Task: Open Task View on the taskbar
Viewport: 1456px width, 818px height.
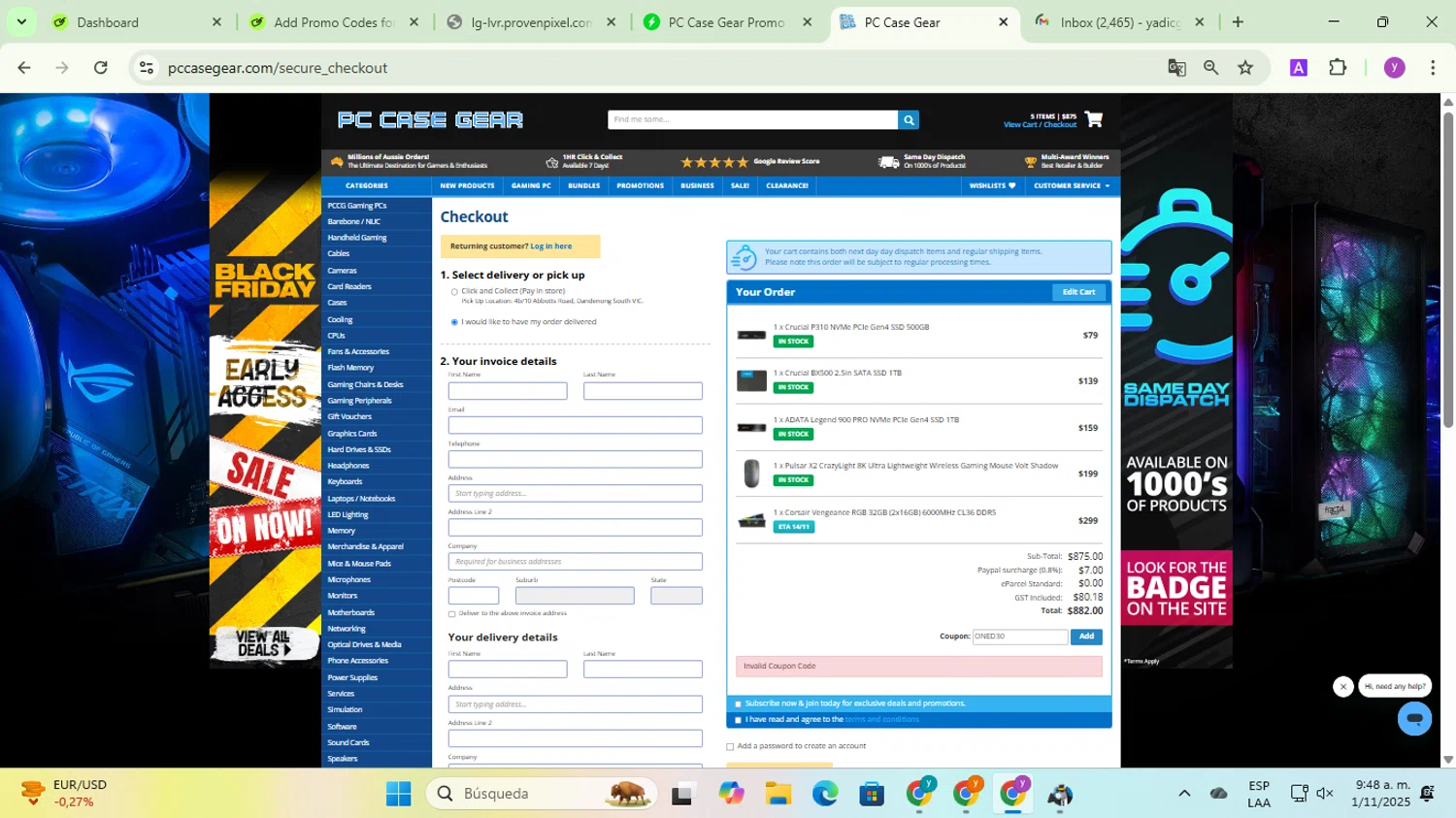Action: [683, 794]
